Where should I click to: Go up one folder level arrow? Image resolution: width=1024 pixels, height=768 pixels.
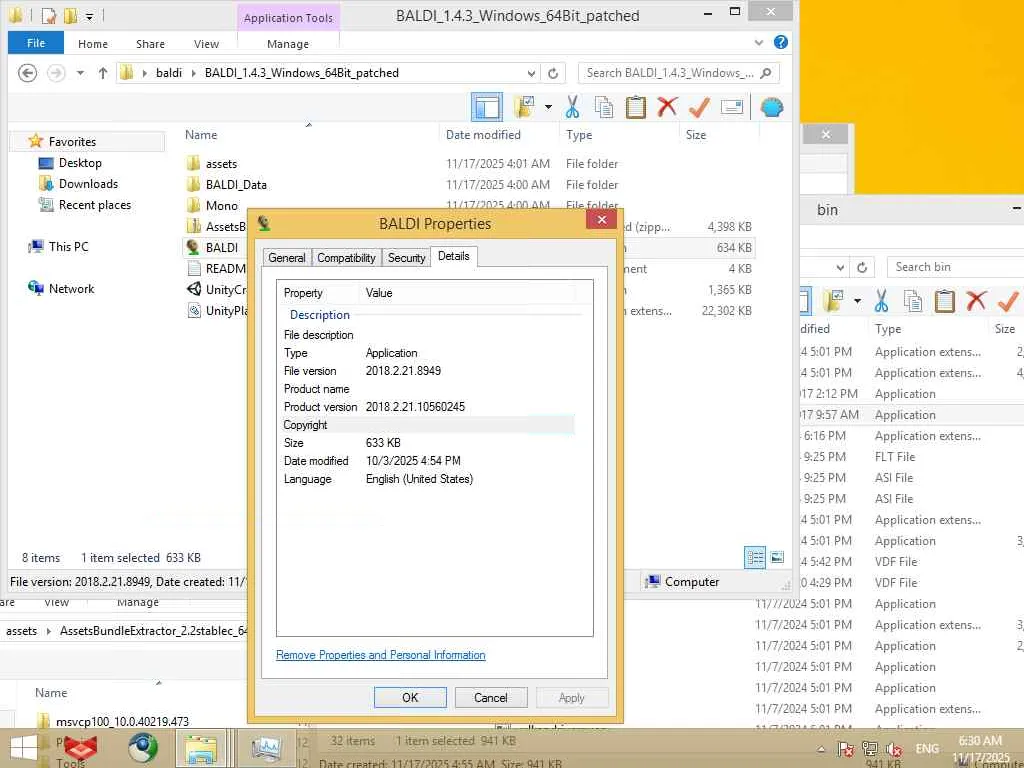pos(103,72)
